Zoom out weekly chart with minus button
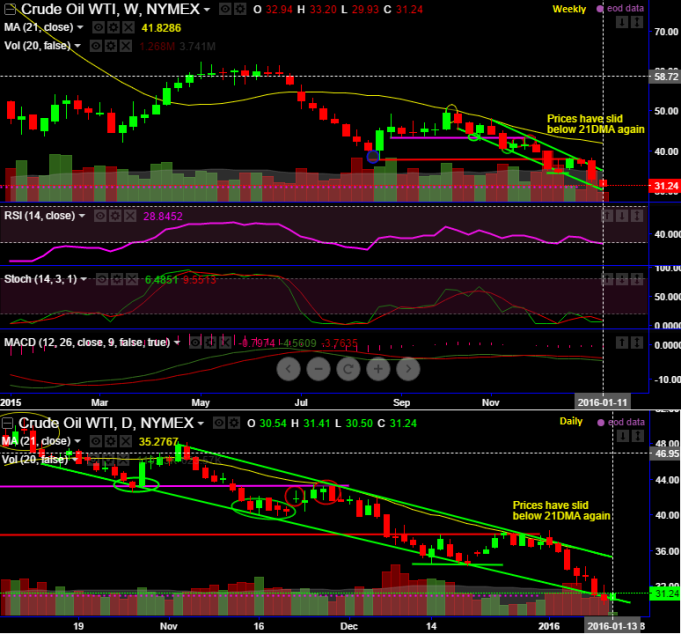Viewport: 681px width, 634px height. click(x=318, y=369)
